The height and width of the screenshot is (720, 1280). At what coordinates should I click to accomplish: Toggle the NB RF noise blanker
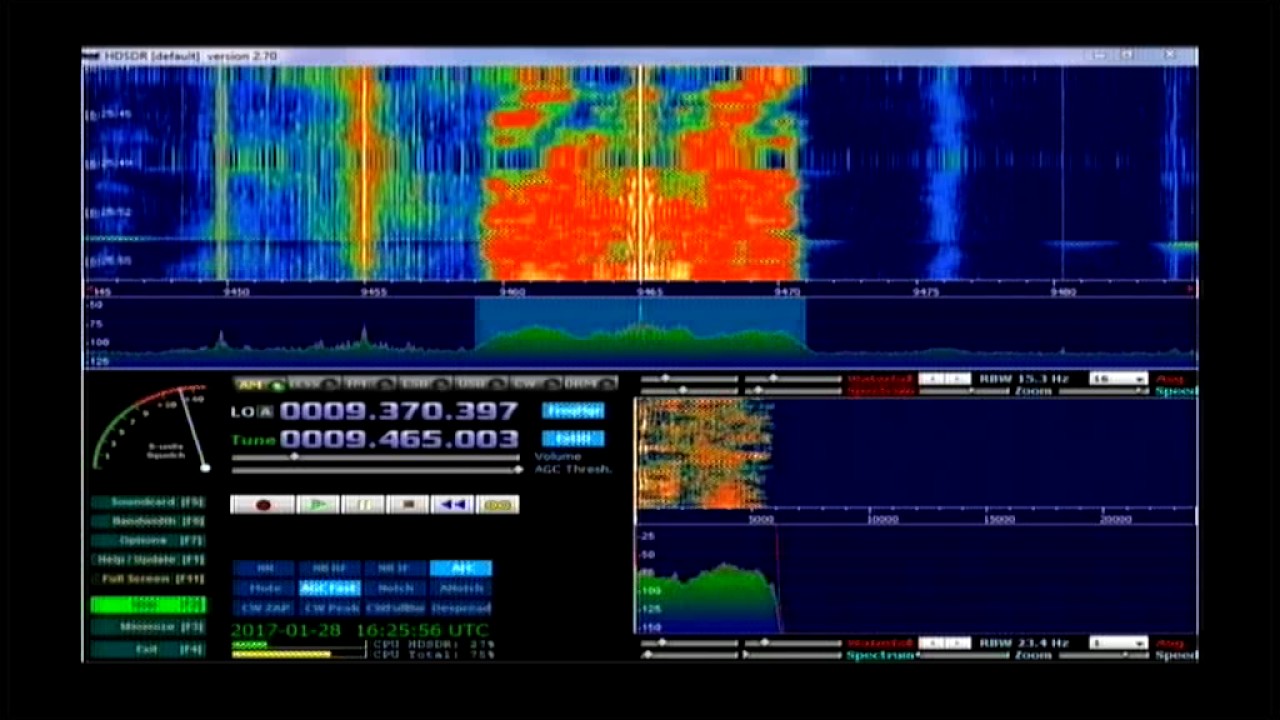pos(330,568)
